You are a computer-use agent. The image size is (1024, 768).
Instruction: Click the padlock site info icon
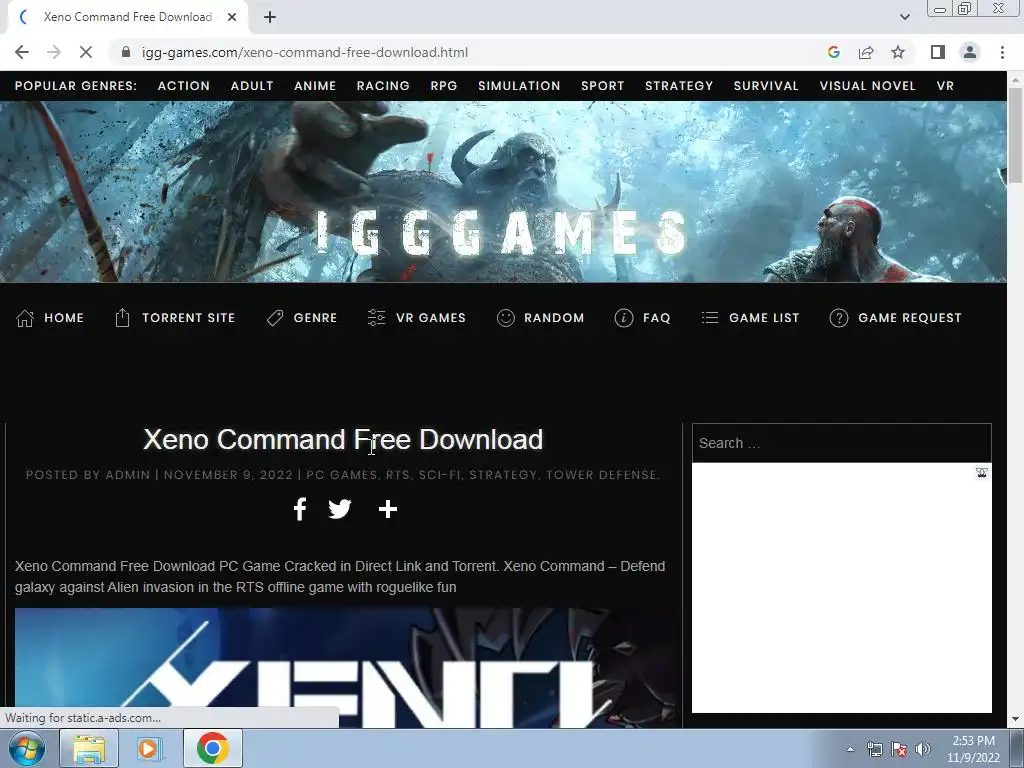tap(126, 52)
